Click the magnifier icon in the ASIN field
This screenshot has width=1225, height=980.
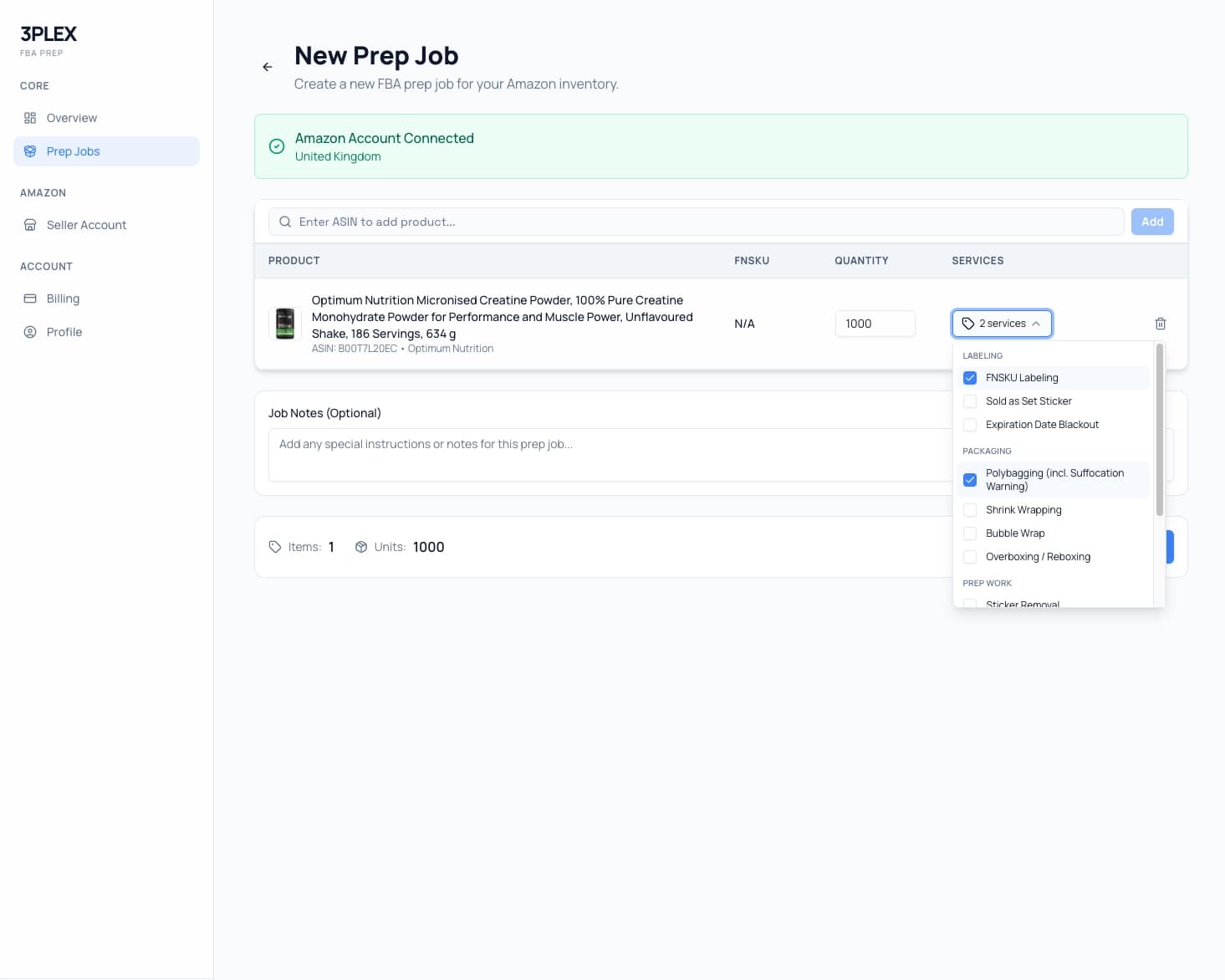point(285,221)
